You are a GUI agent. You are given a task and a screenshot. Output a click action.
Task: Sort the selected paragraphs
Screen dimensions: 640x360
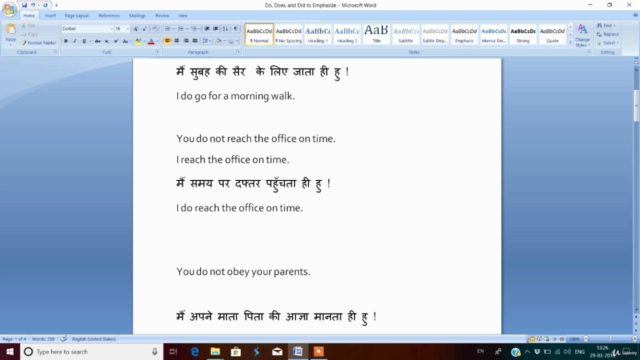pyautogui.click(x=225, y=29)
